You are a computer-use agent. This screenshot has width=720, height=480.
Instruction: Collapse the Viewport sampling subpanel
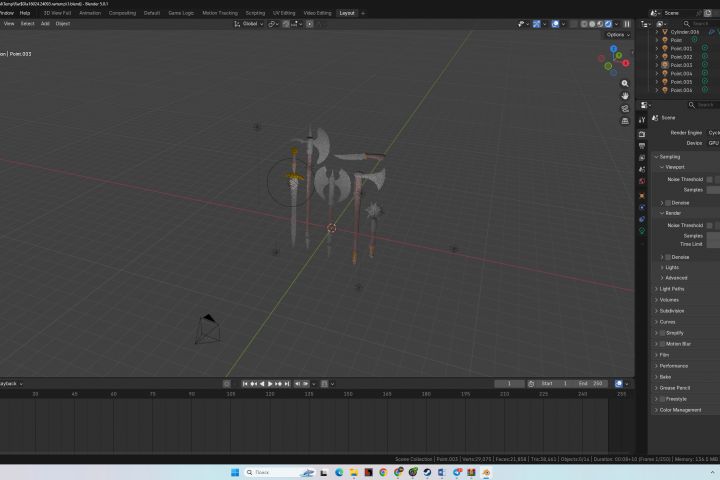click(x=675, y=167)
